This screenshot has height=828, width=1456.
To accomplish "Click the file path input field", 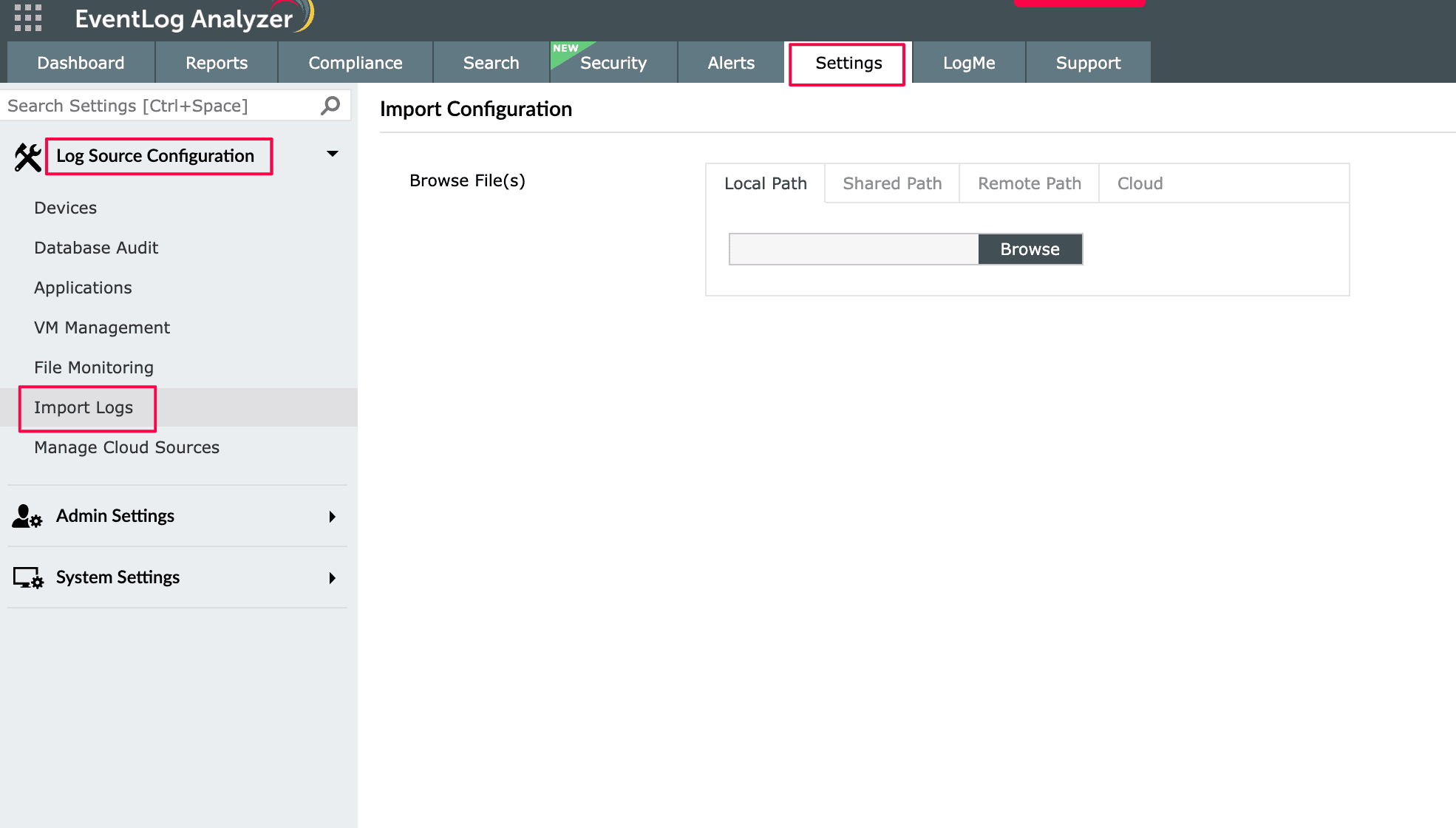I will tap(854, 249).
